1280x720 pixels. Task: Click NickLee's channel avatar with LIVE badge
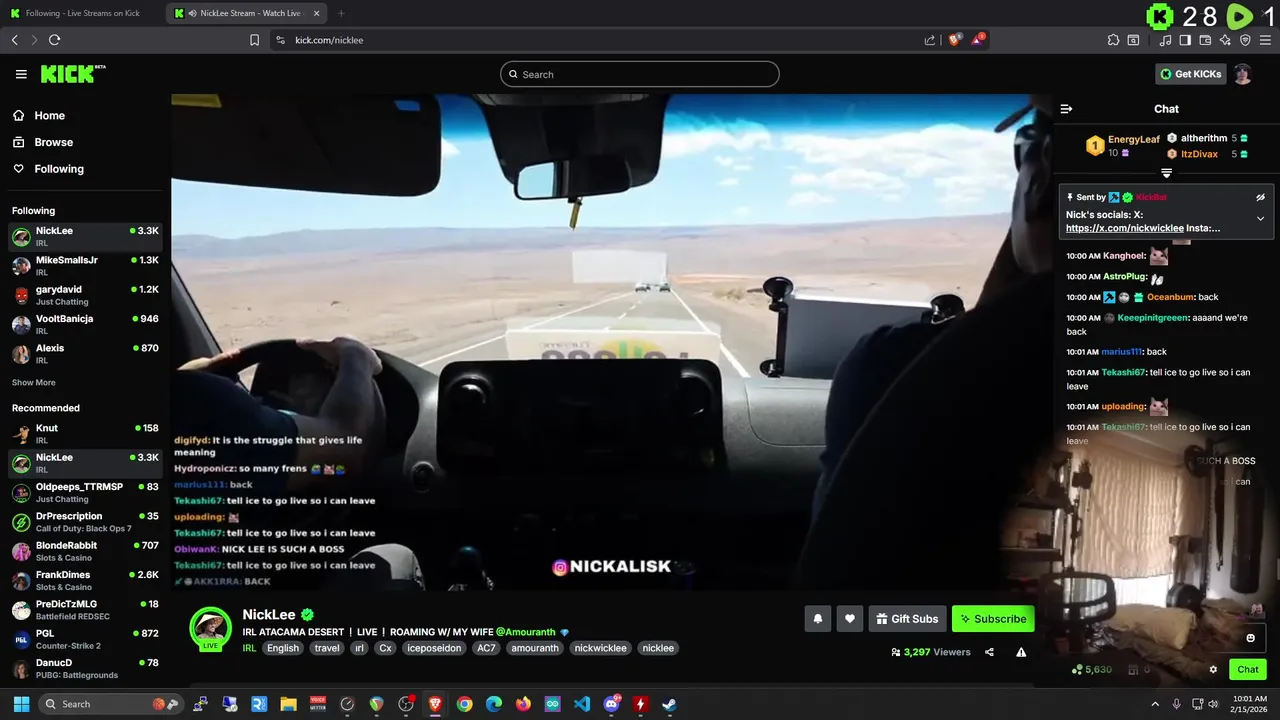click(x=210, y=628)
